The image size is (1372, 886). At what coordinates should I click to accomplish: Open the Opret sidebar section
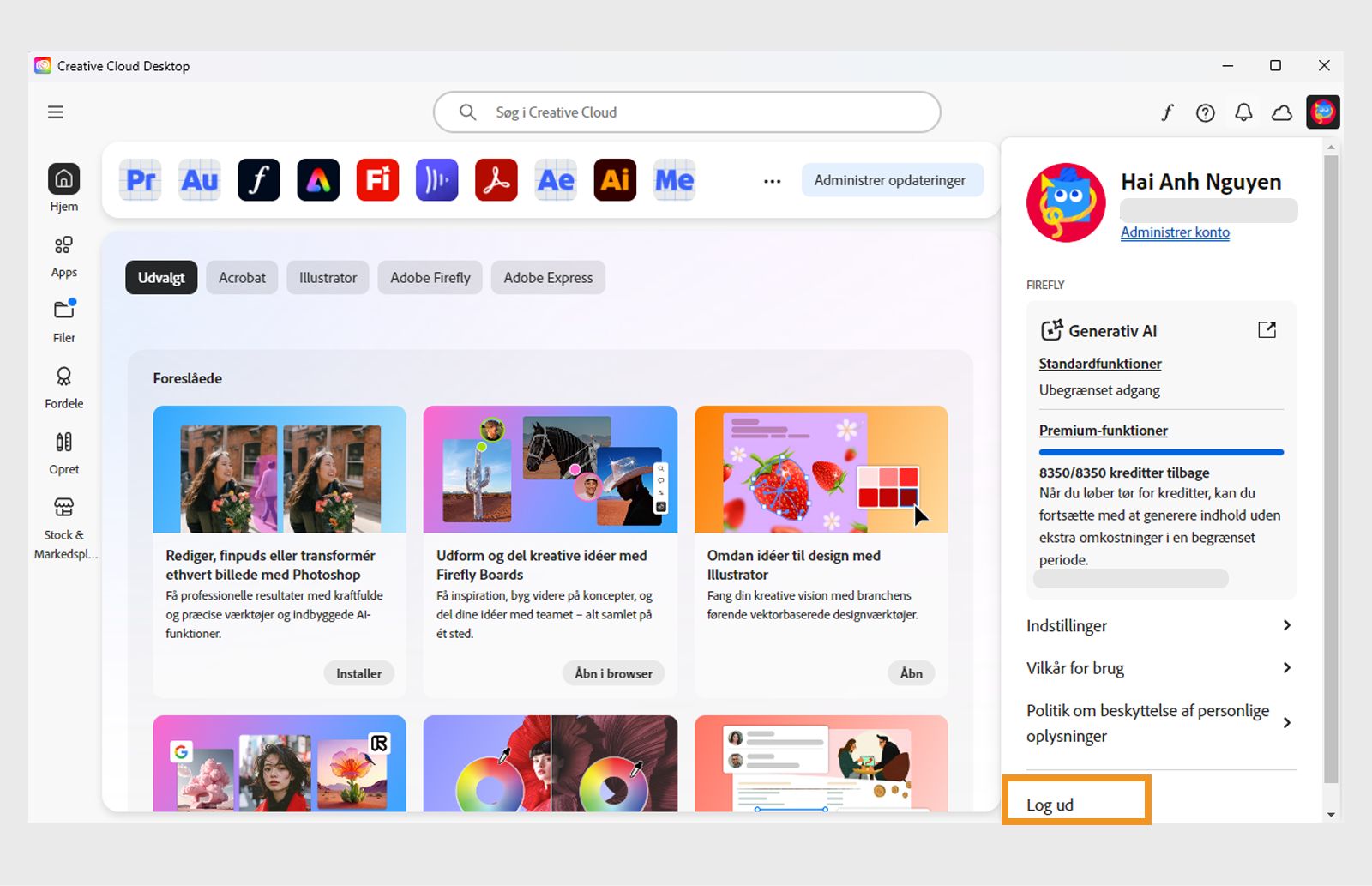[x=63, y=454]
